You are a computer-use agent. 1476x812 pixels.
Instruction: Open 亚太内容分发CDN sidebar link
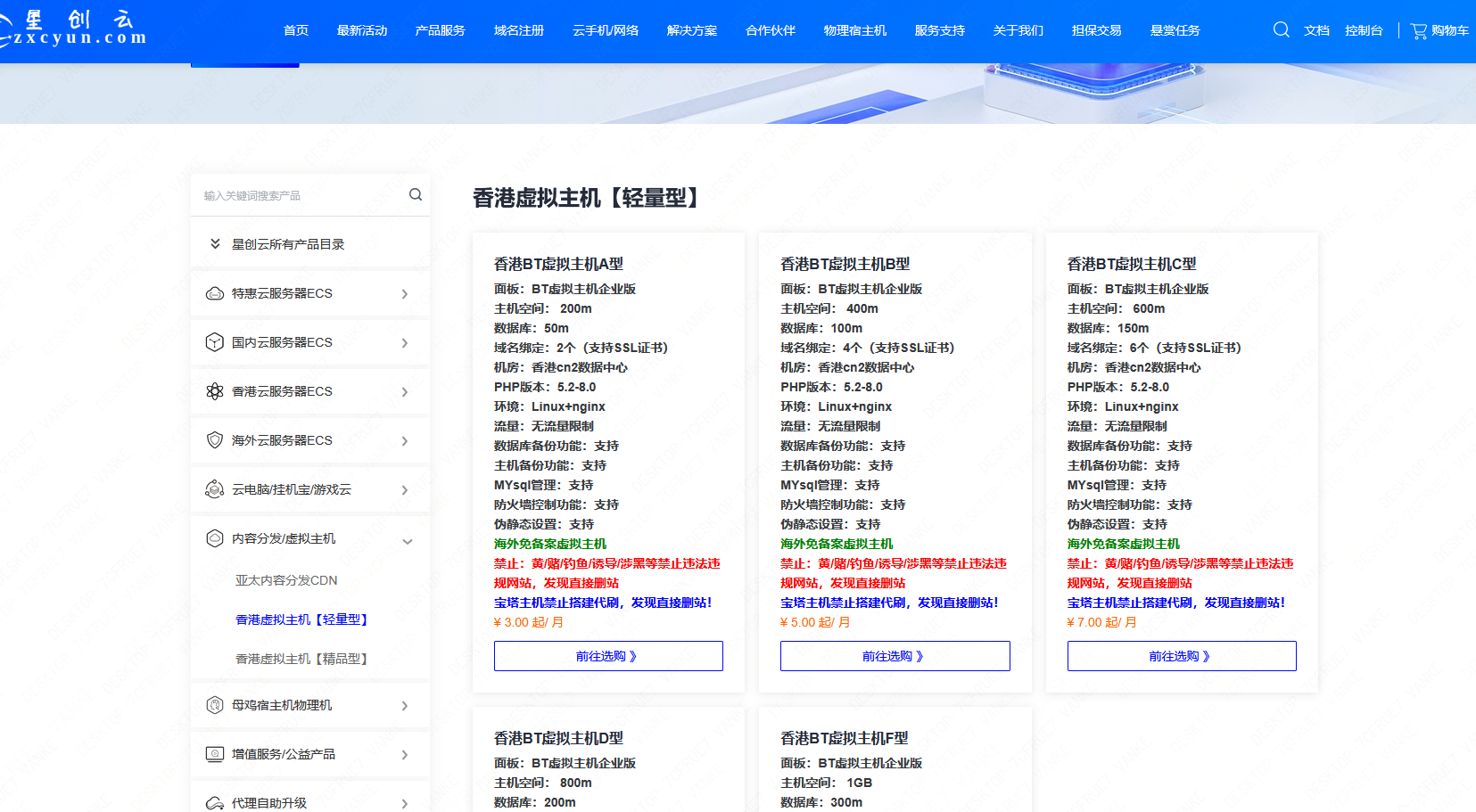[x=286, y=580]
